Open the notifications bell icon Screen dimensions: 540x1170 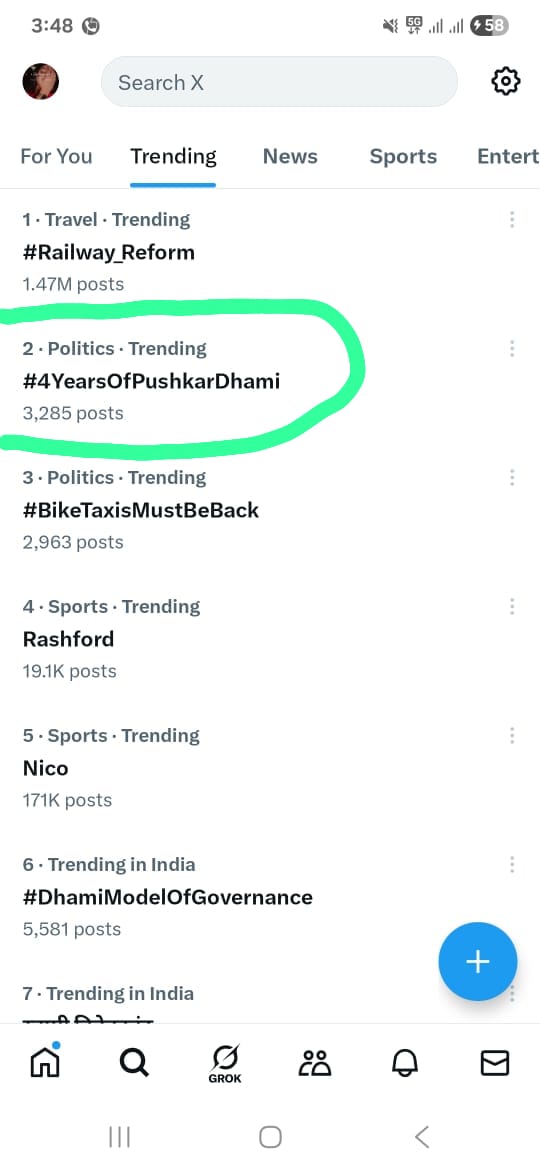(x=406, y=1063)
